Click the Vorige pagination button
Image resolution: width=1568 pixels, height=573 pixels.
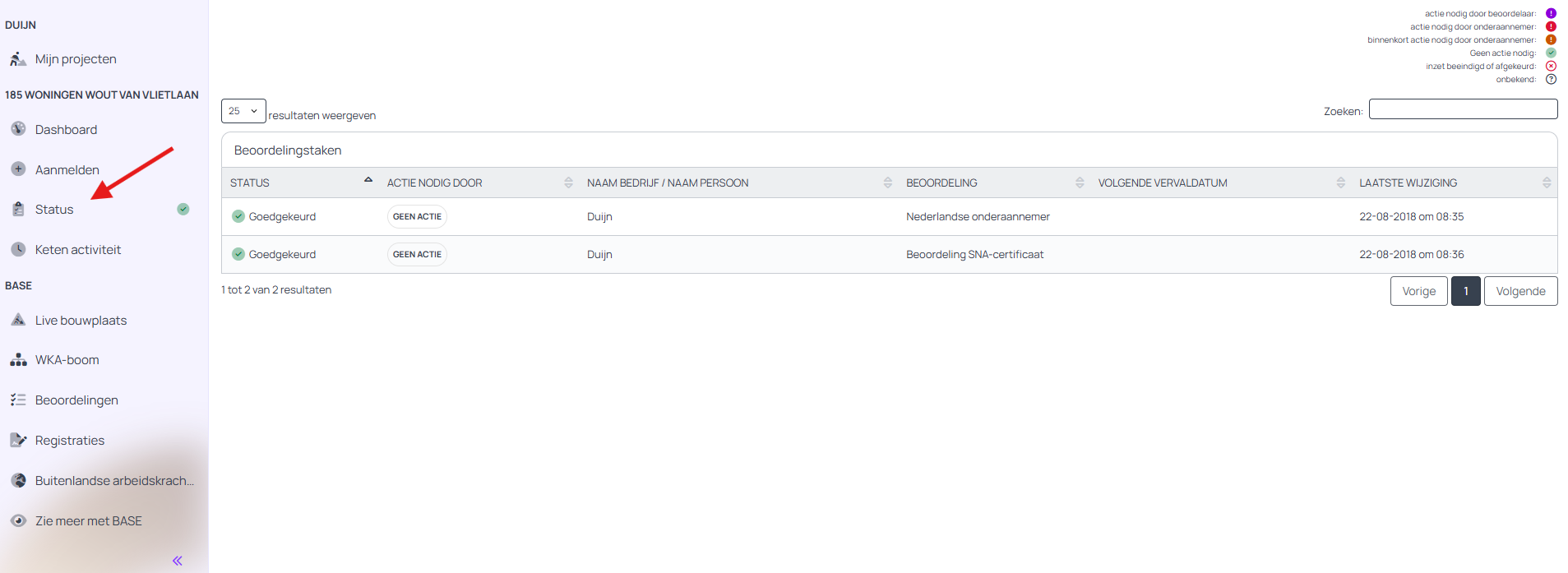pos(1418,291)
